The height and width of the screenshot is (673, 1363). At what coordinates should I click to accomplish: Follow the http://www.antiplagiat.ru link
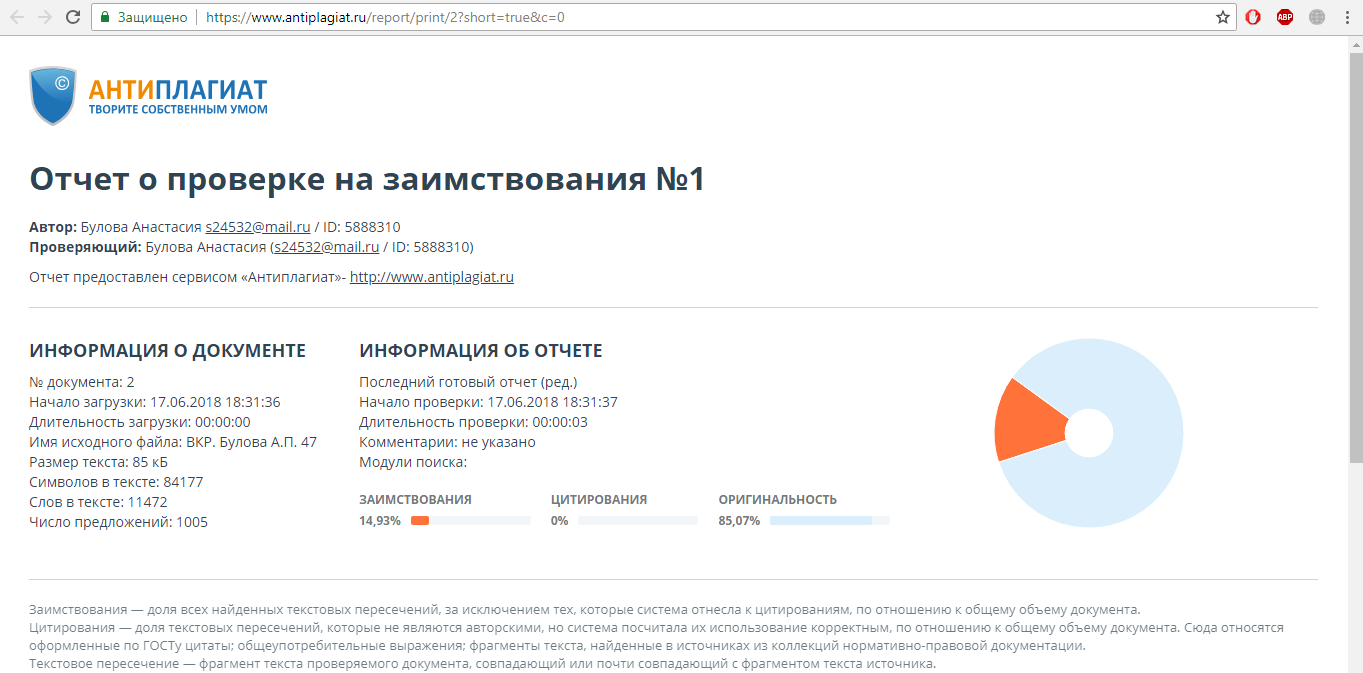431,277
